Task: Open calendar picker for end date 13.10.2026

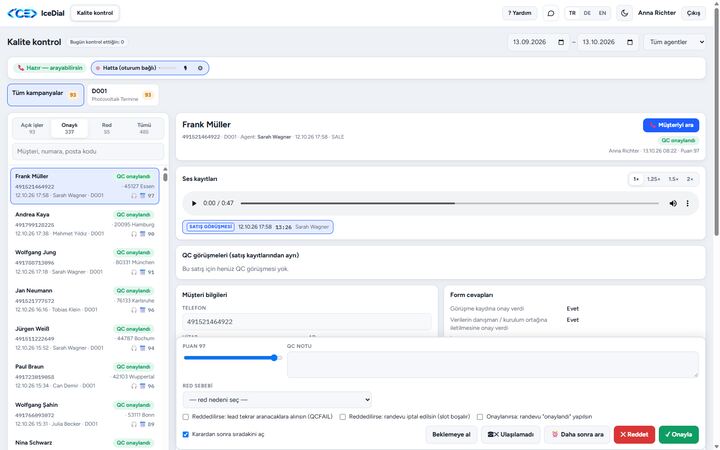Action: click(x=630, y=42)
